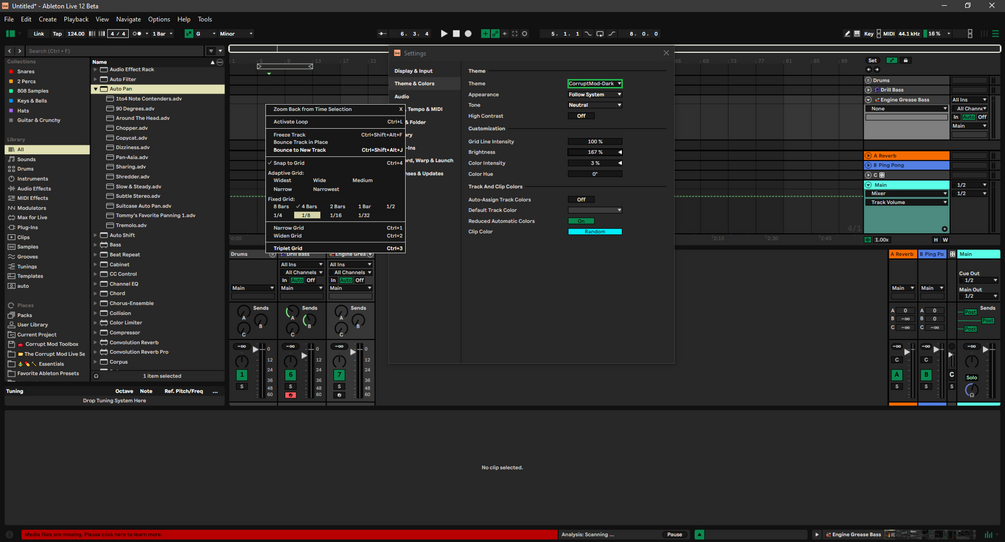Toggle MIDI map mode button

coord(889,34)
